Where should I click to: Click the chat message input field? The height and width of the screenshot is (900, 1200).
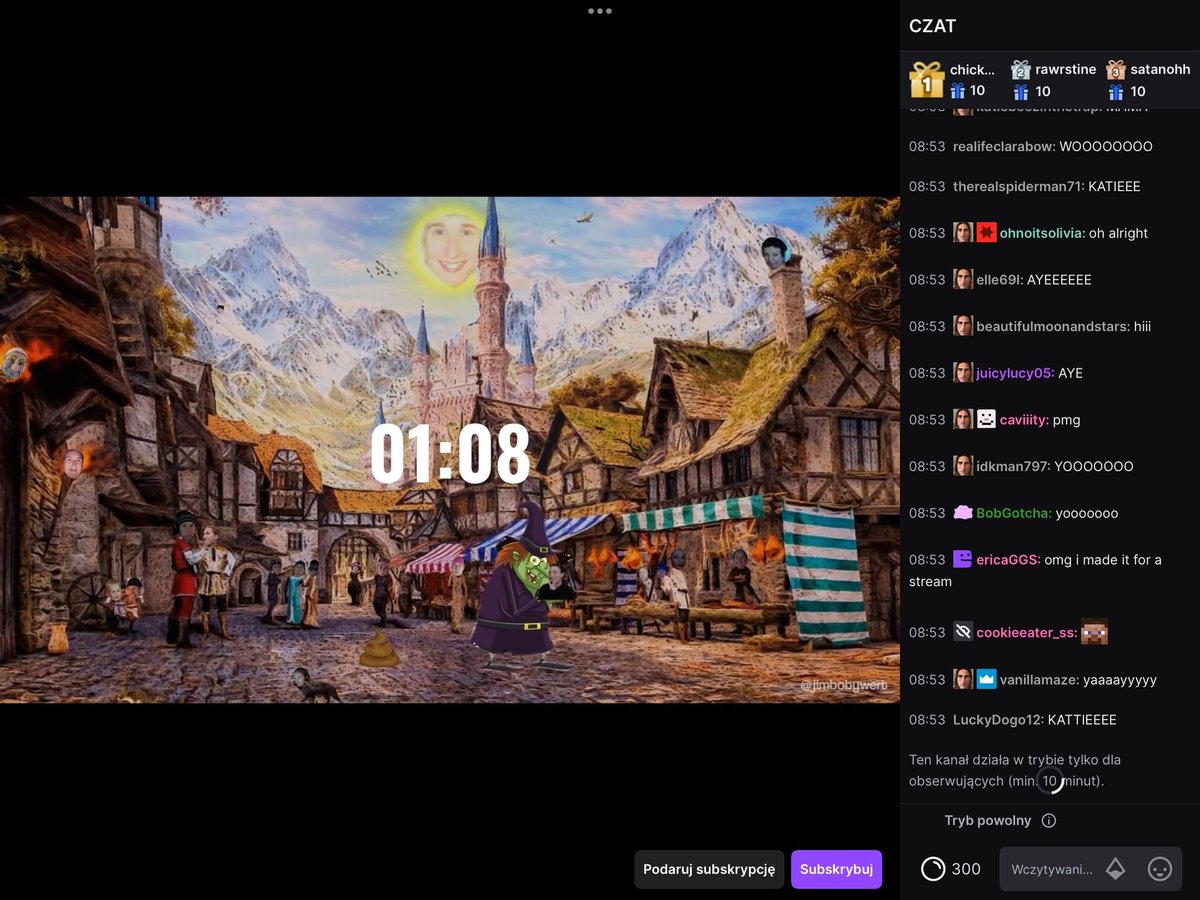pyautogui.click(x=1052, y=869)
